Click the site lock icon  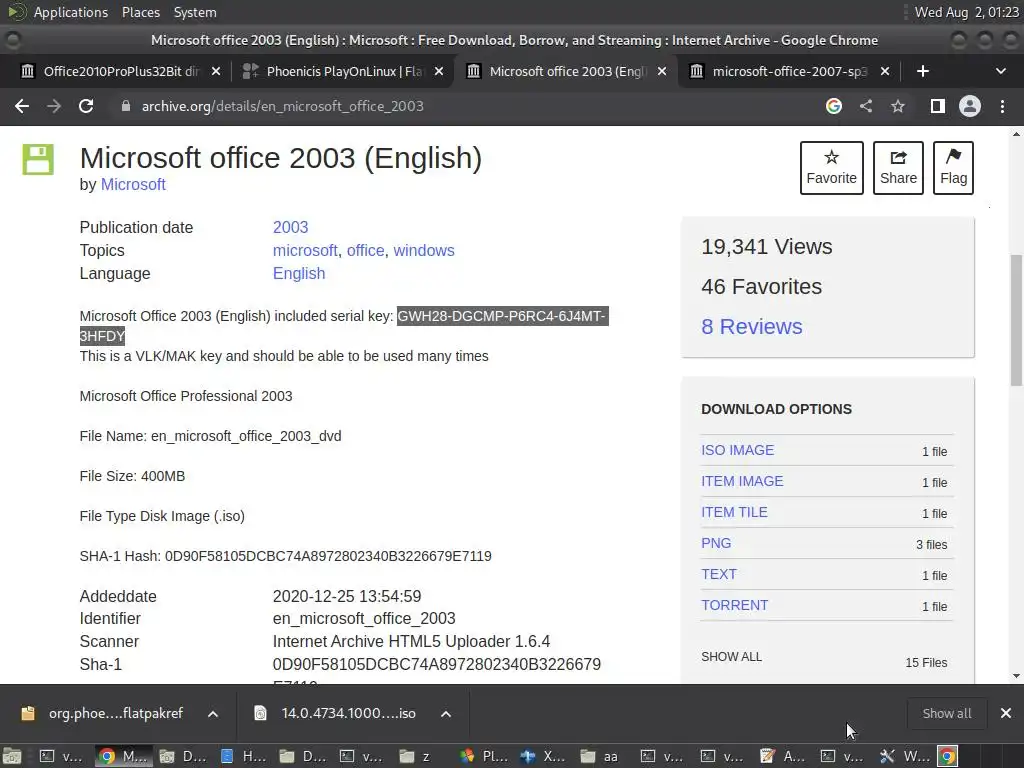125,106
